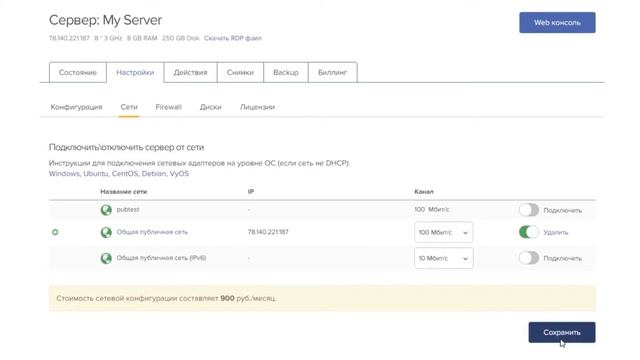
Task: Click the Подключить label for pubtest
Action: [562, 210]
